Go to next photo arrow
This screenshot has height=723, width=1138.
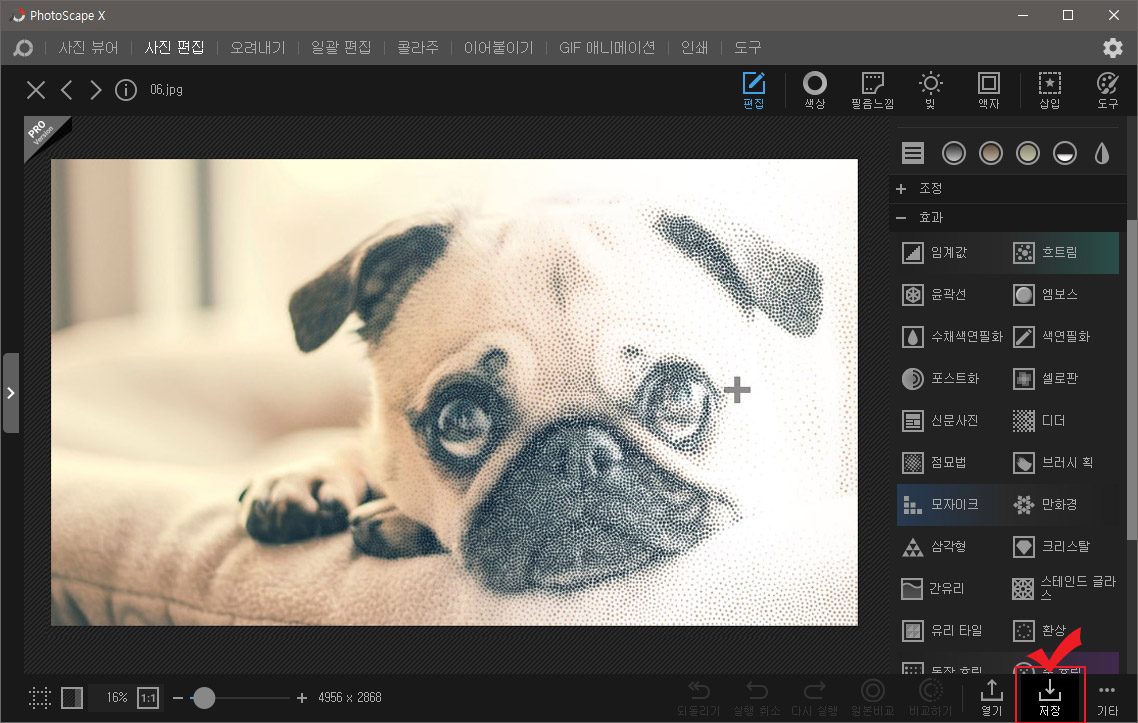pos(96,90)
